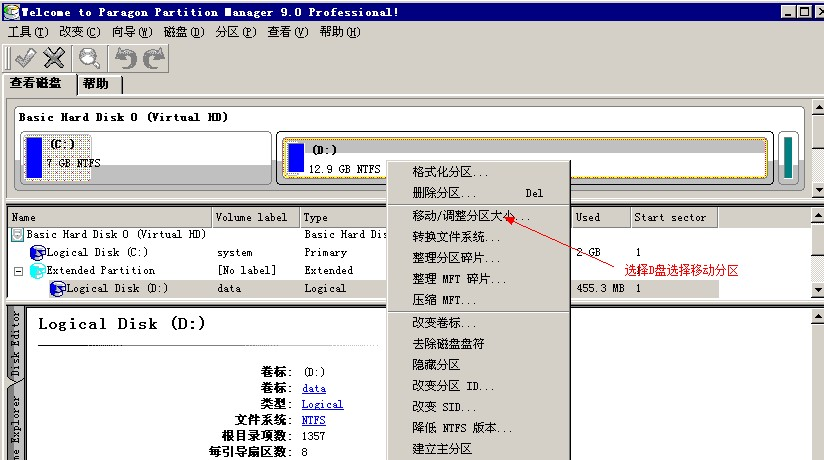Screen dimensions: 824x460
Task: Choose 移动/调整分区大小 from context menu
Action: point(471,215)
